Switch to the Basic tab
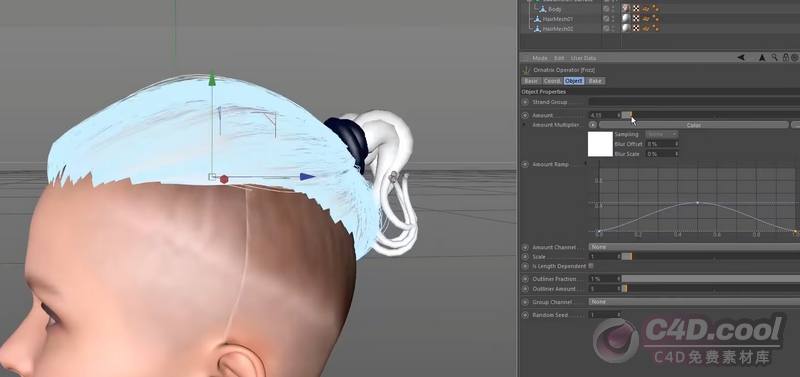 [531, 81]
